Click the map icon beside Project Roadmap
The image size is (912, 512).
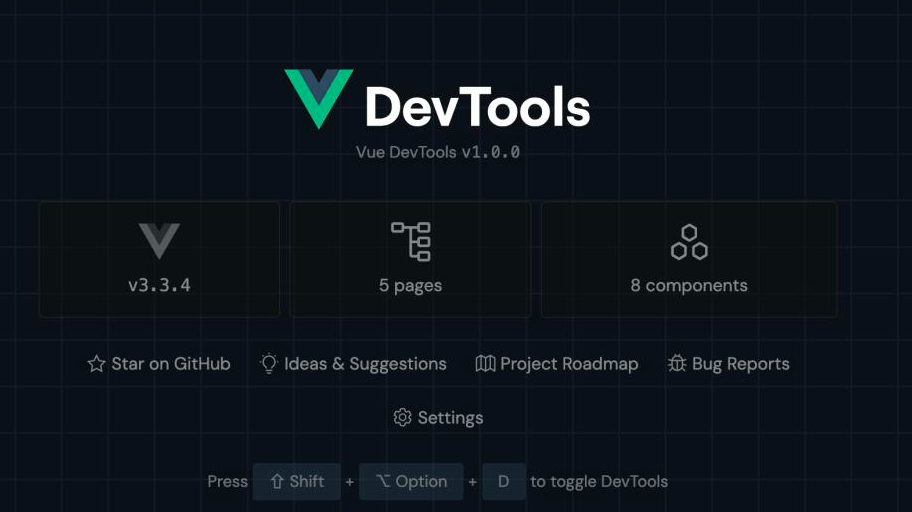pyautogui.click(x=485, y=364)
